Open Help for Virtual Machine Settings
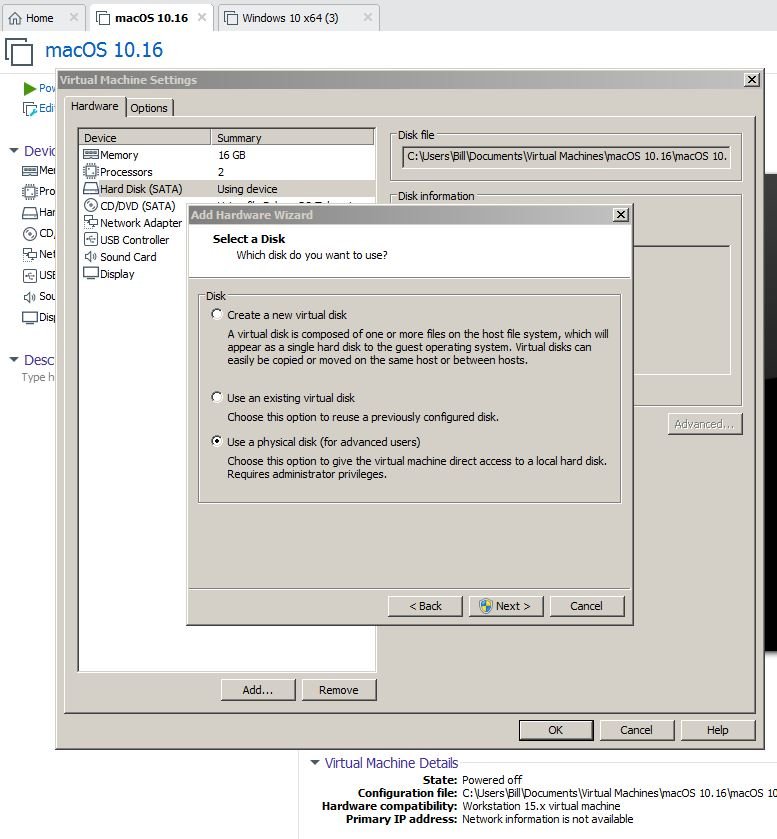This screenshot has width=777, height=839. tap(718, 730)
